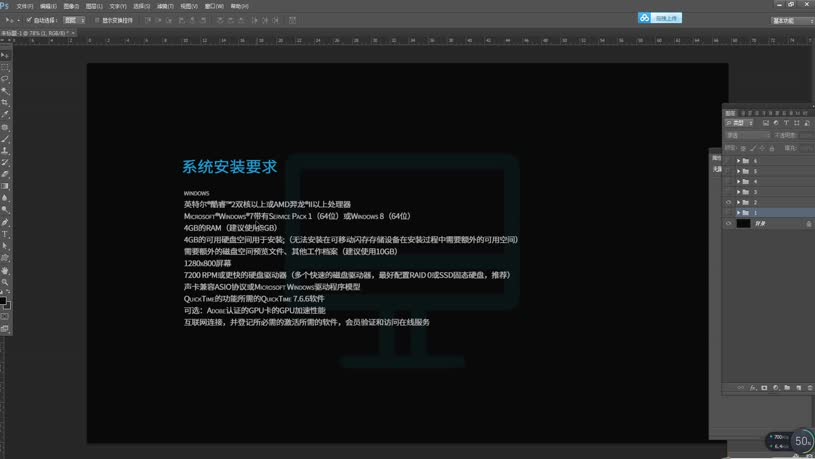815x459 pixels.
Task: Filter layers by smart object icon
Action: click(x=807, y=123)
